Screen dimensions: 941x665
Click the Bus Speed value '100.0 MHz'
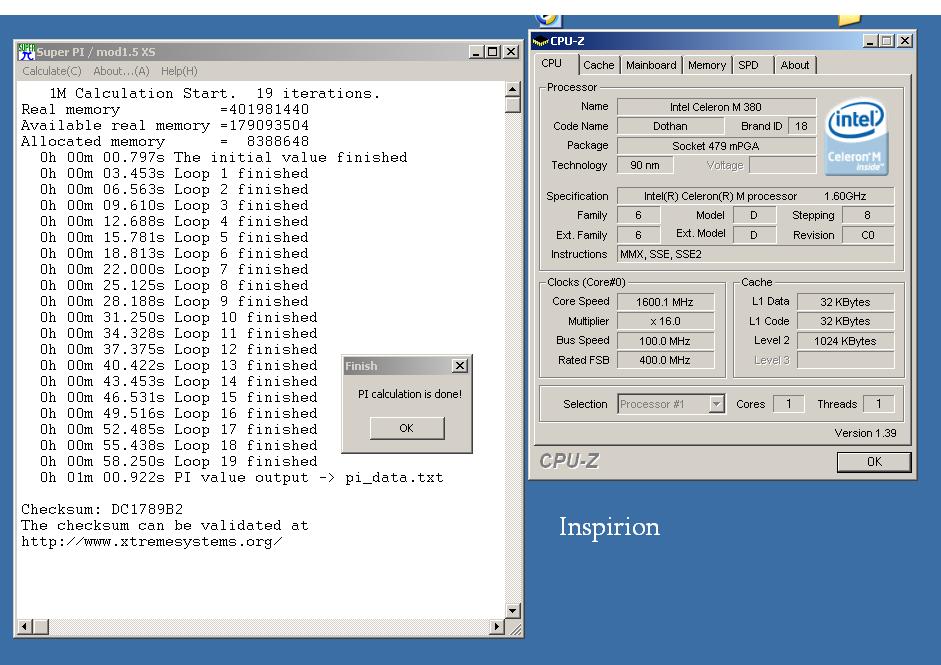pyautogui.click(x=666, y=341)
